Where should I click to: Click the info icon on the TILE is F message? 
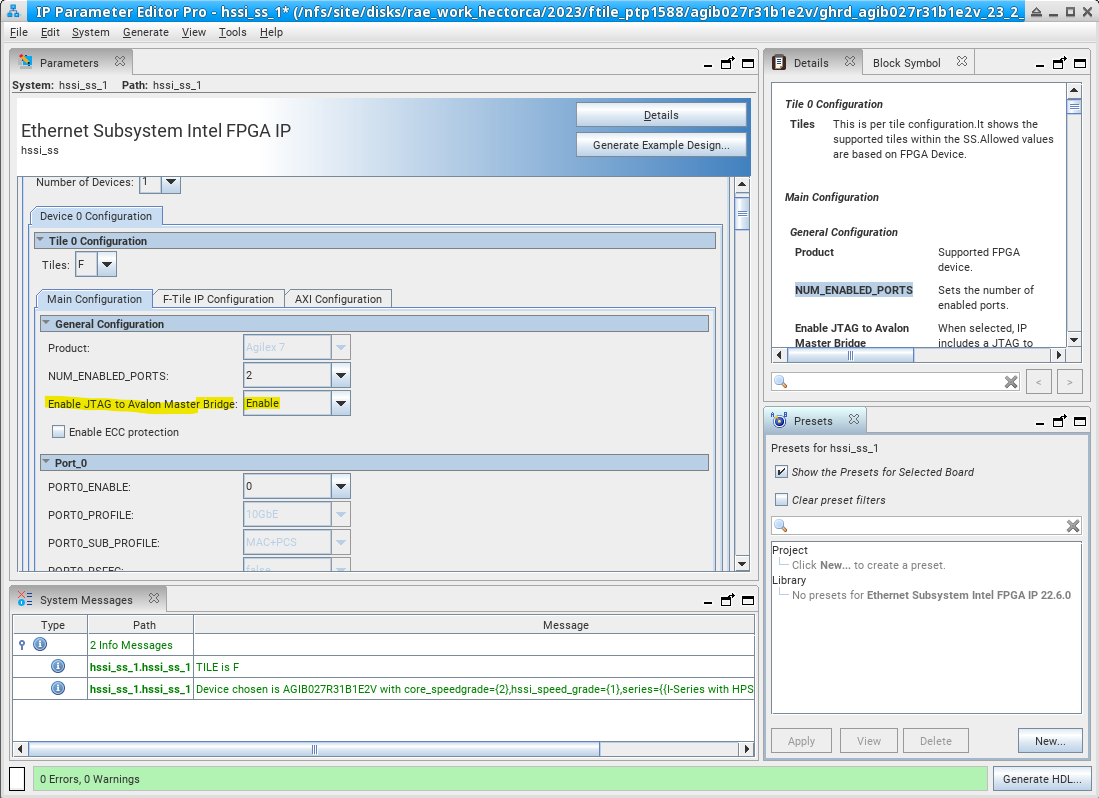tap(58, 666)
